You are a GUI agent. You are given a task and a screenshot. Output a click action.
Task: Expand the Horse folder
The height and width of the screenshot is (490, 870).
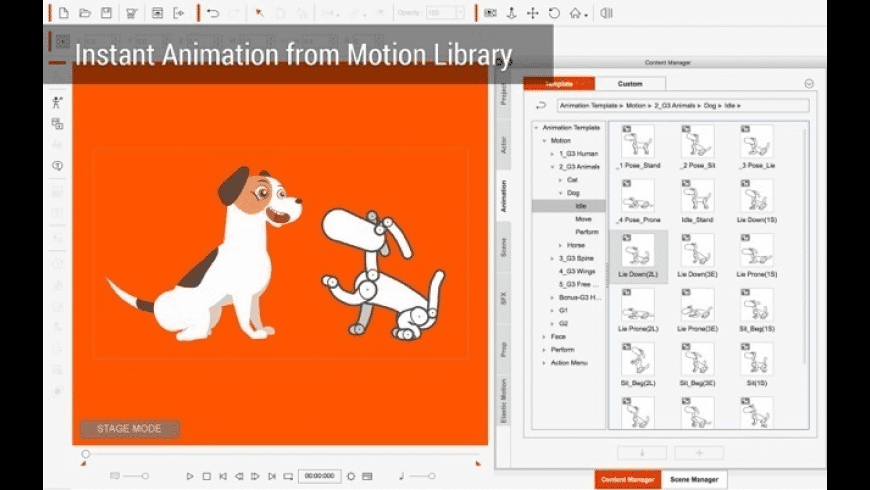[560, 245]
